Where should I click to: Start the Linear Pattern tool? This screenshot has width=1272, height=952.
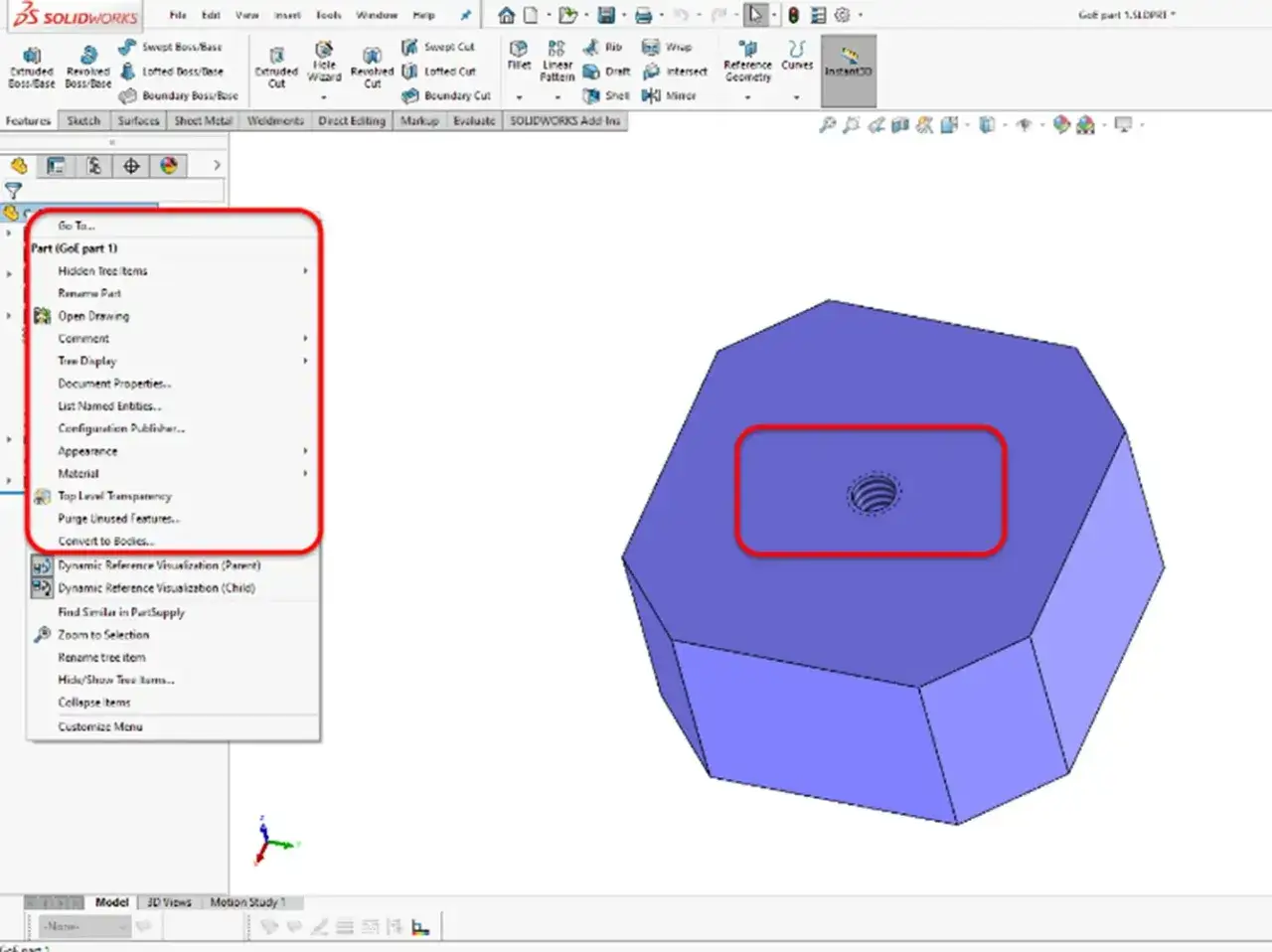click(x=556, y=61)
